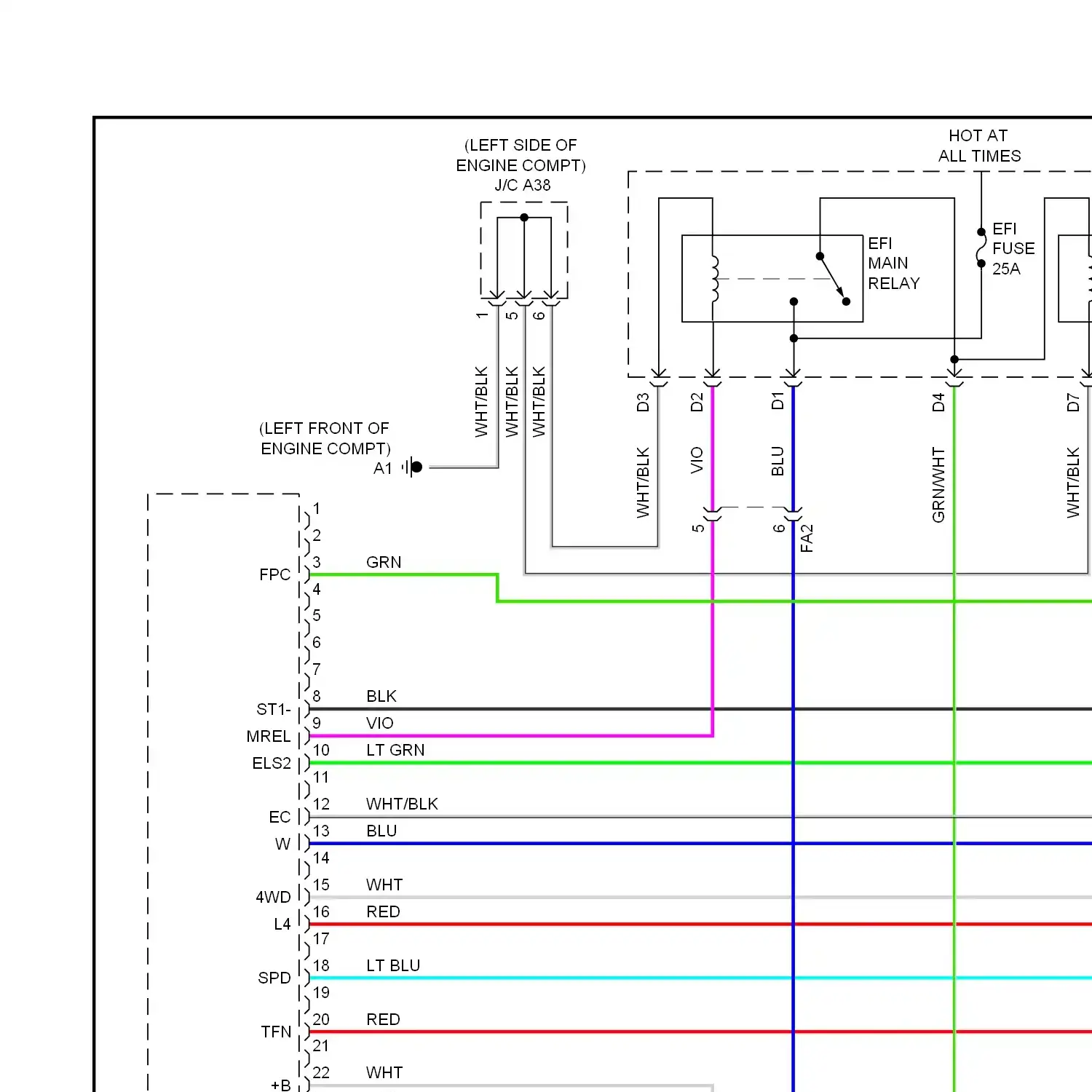
Task: Select the "+B" terminal label
Action: pyautogui.click(x=280, y=1085)
